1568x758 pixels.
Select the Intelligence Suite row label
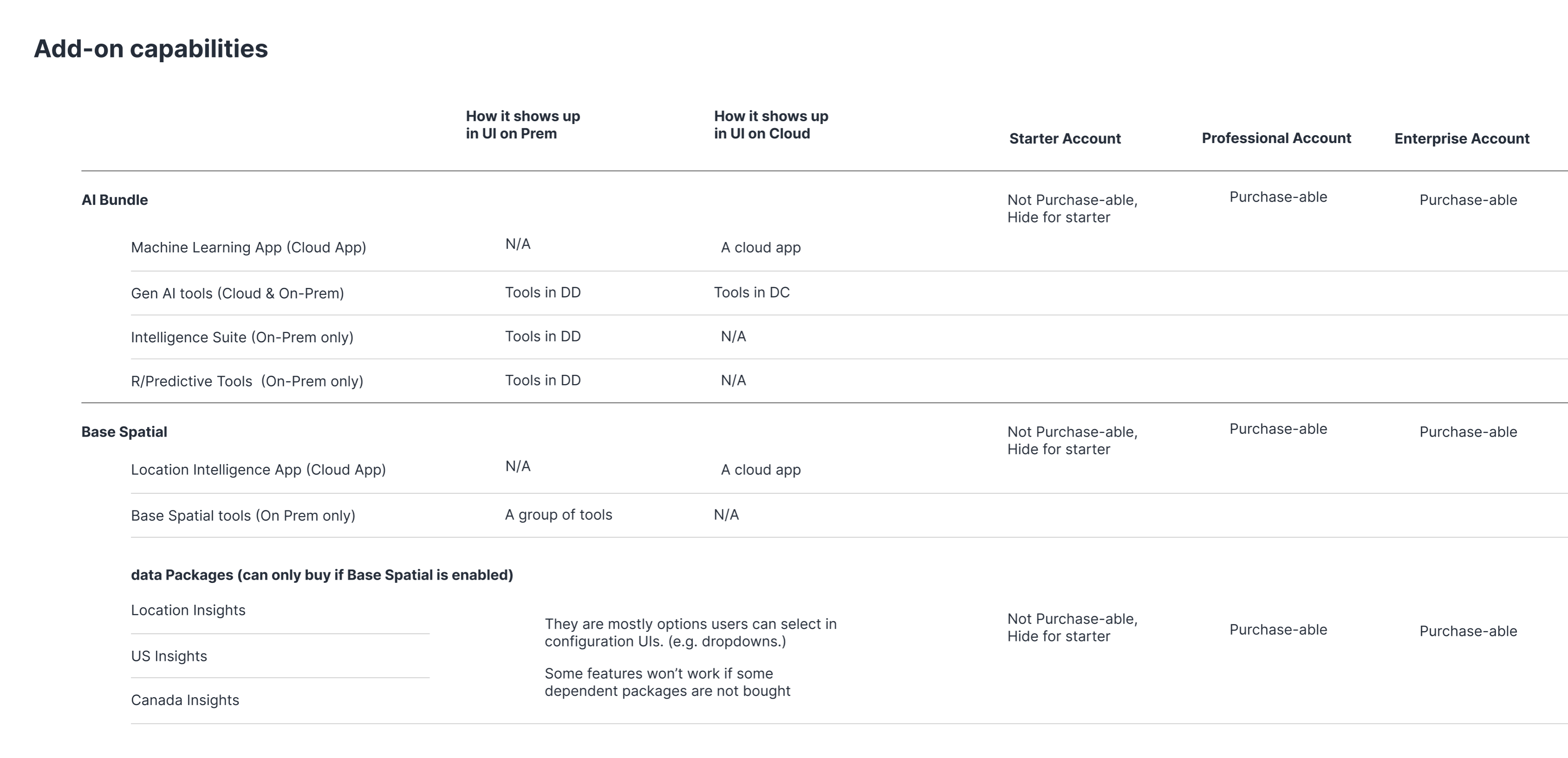click(x=242, y=337)
